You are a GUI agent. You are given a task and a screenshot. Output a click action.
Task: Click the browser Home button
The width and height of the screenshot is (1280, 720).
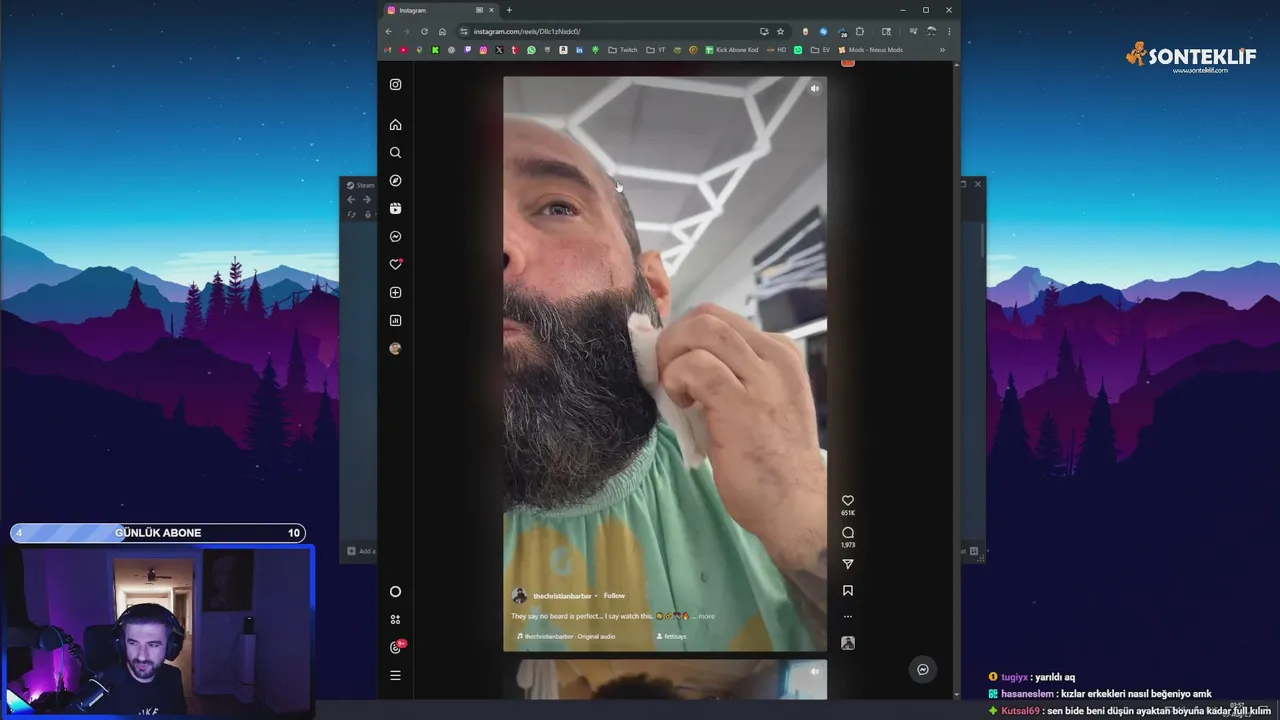pos(442,31)
